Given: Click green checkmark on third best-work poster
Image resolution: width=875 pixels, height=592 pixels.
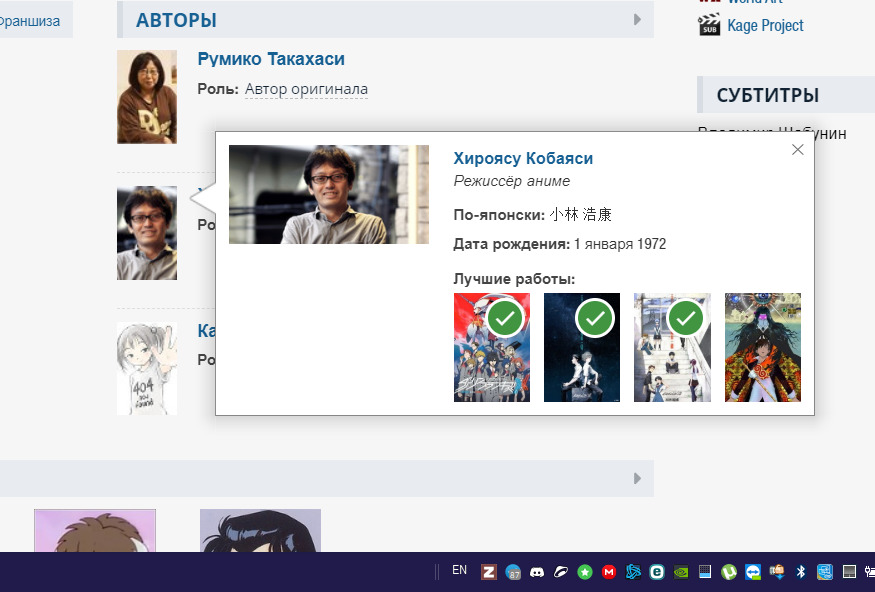Looking at the screenshot, I should (x=686, y=319).
